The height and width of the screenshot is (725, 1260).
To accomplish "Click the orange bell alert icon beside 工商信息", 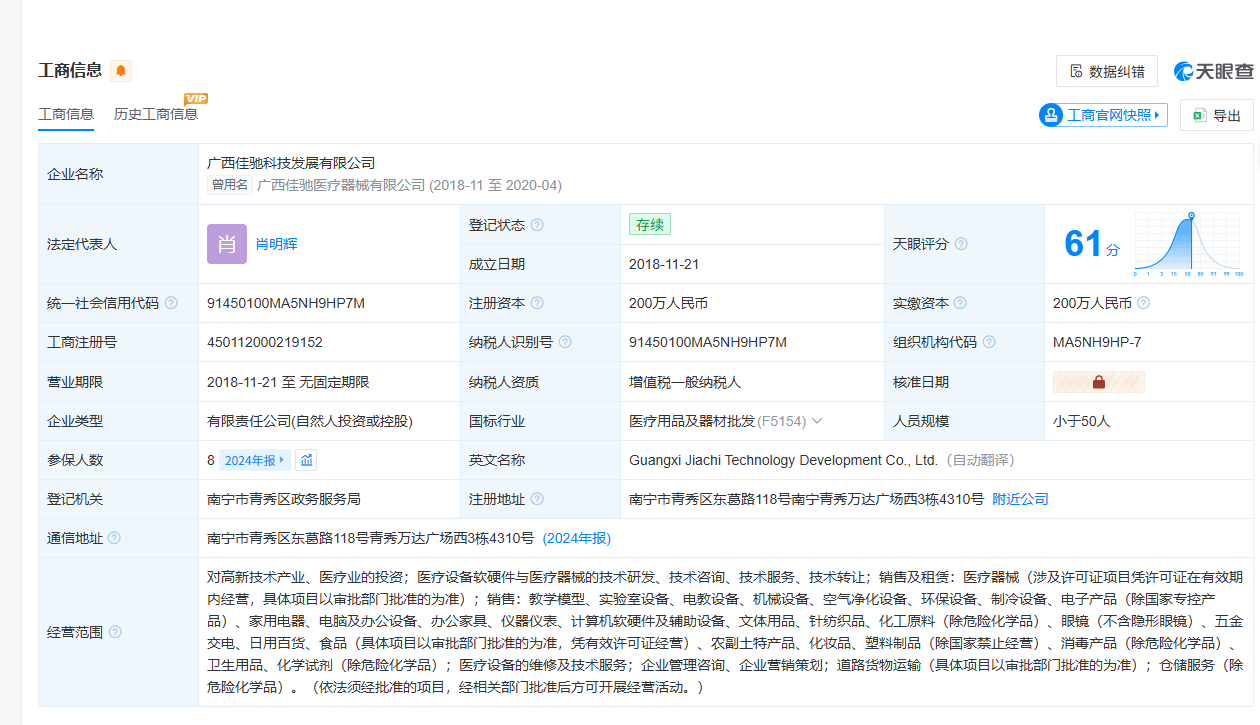I will [x=121, y=70].
